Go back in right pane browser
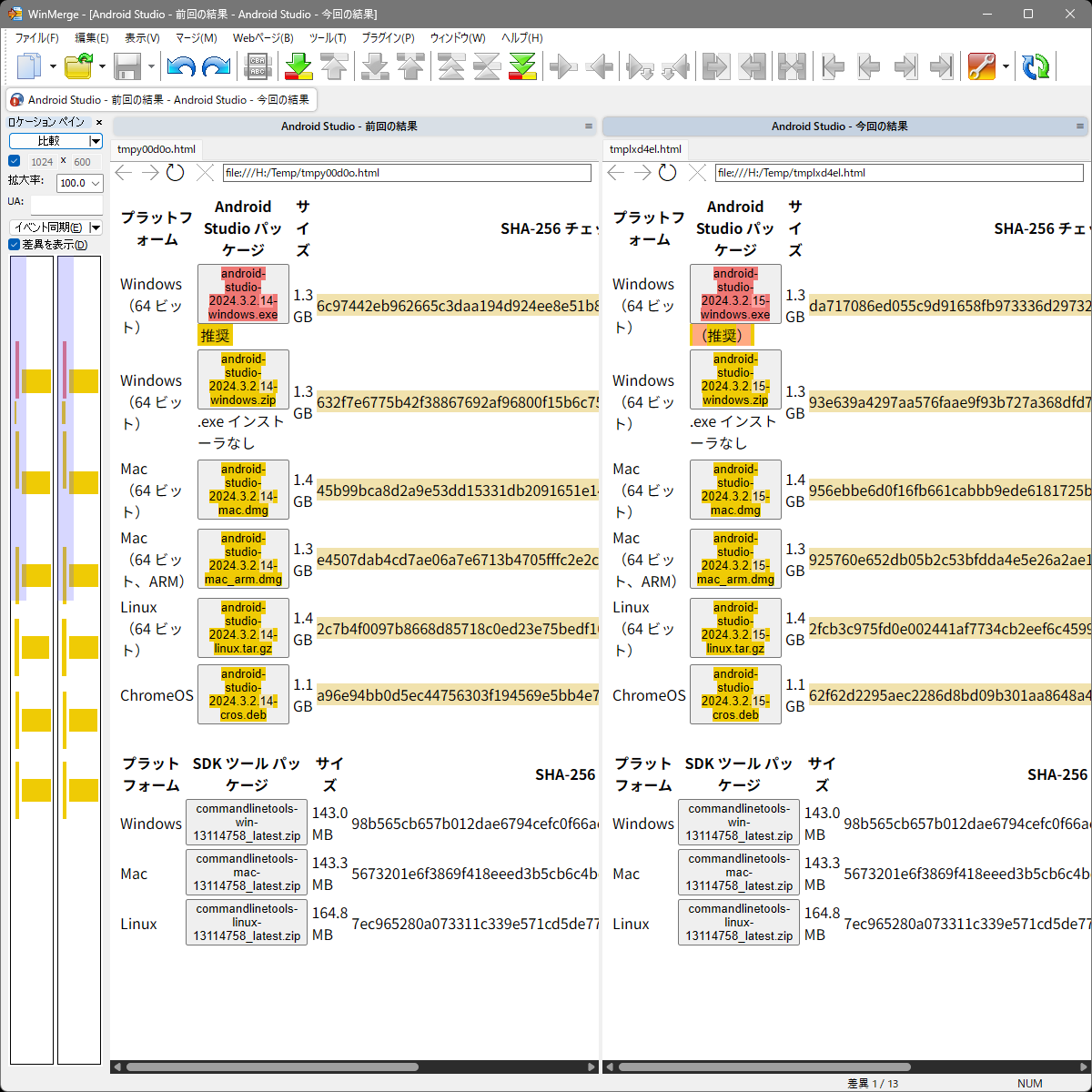The image size is (1092, 1092). (617, 173)
